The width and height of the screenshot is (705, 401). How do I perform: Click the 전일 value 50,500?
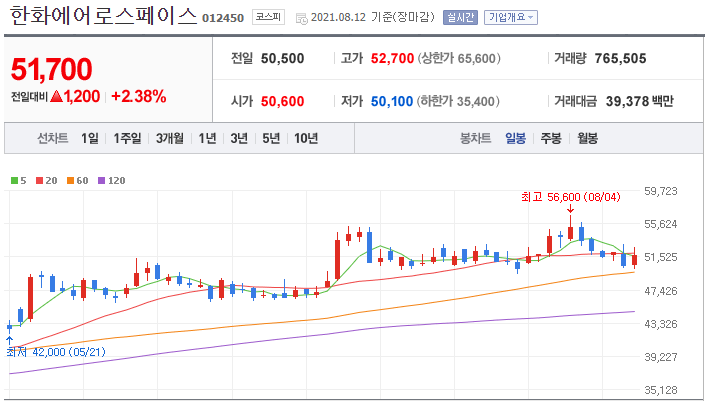coord(282,58)
